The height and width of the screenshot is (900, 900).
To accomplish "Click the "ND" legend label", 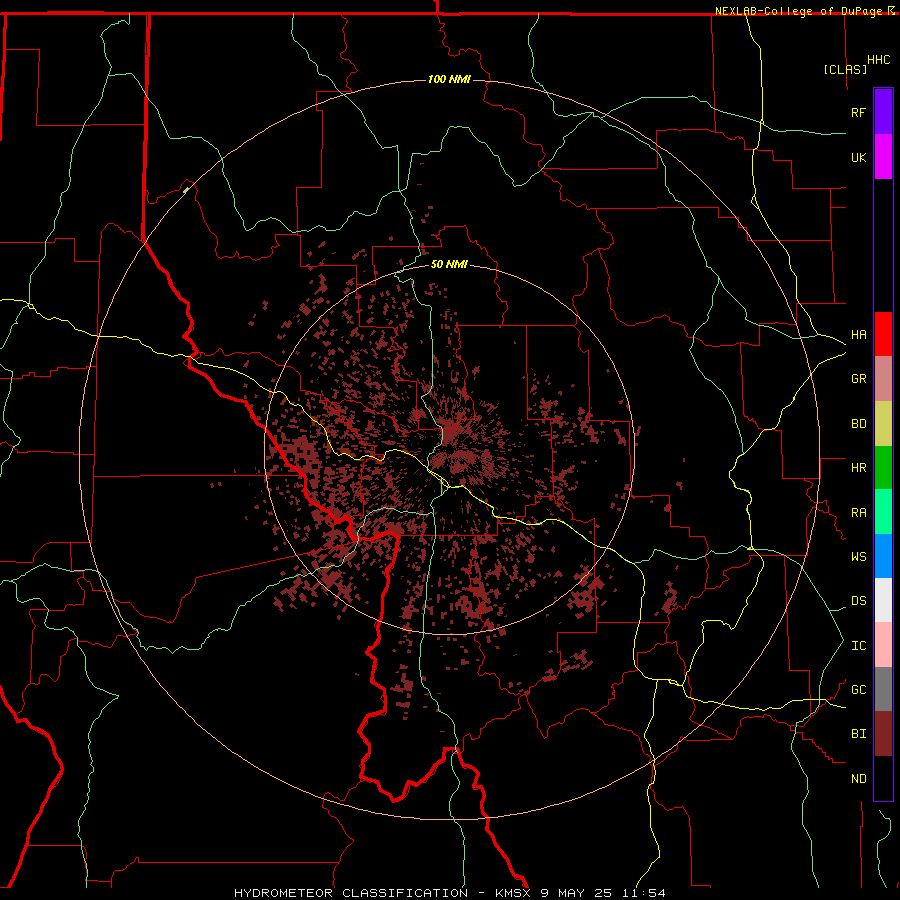I will [858, 779].
